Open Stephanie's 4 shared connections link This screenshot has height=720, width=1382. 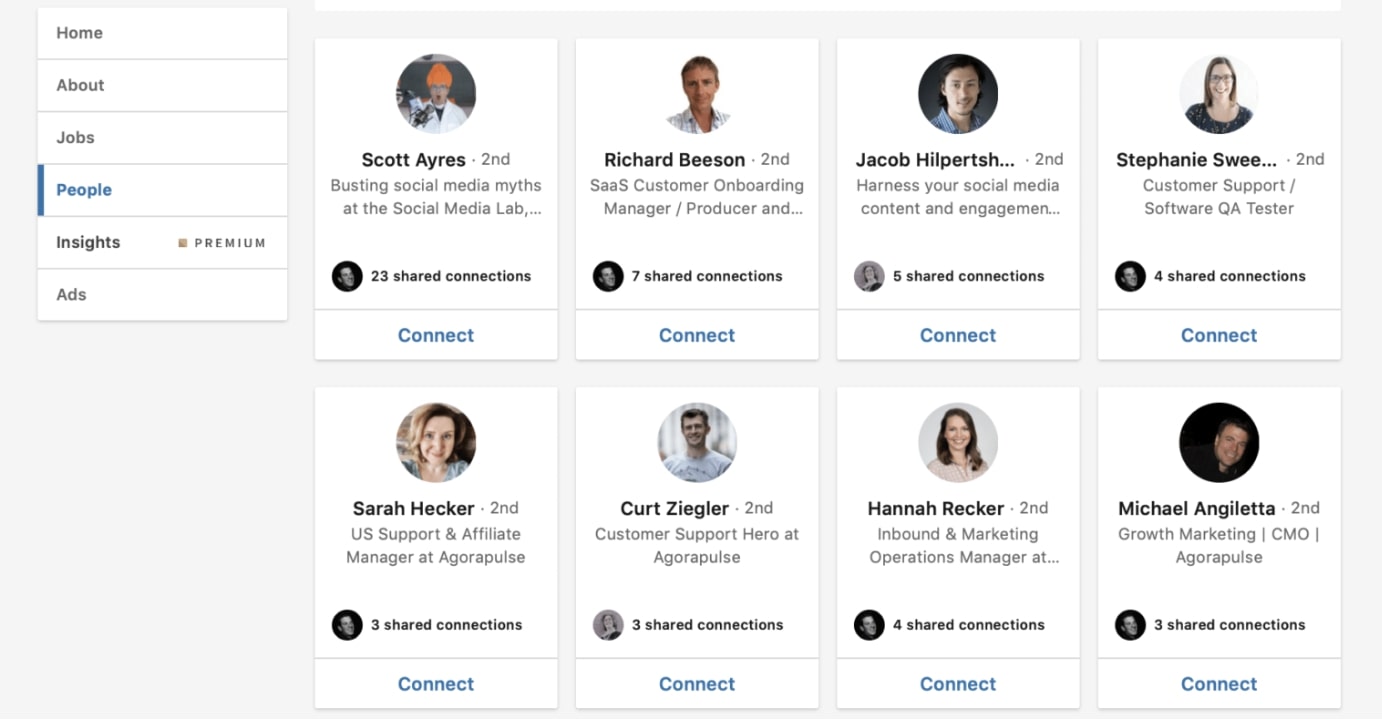[x=1229, y=276]
